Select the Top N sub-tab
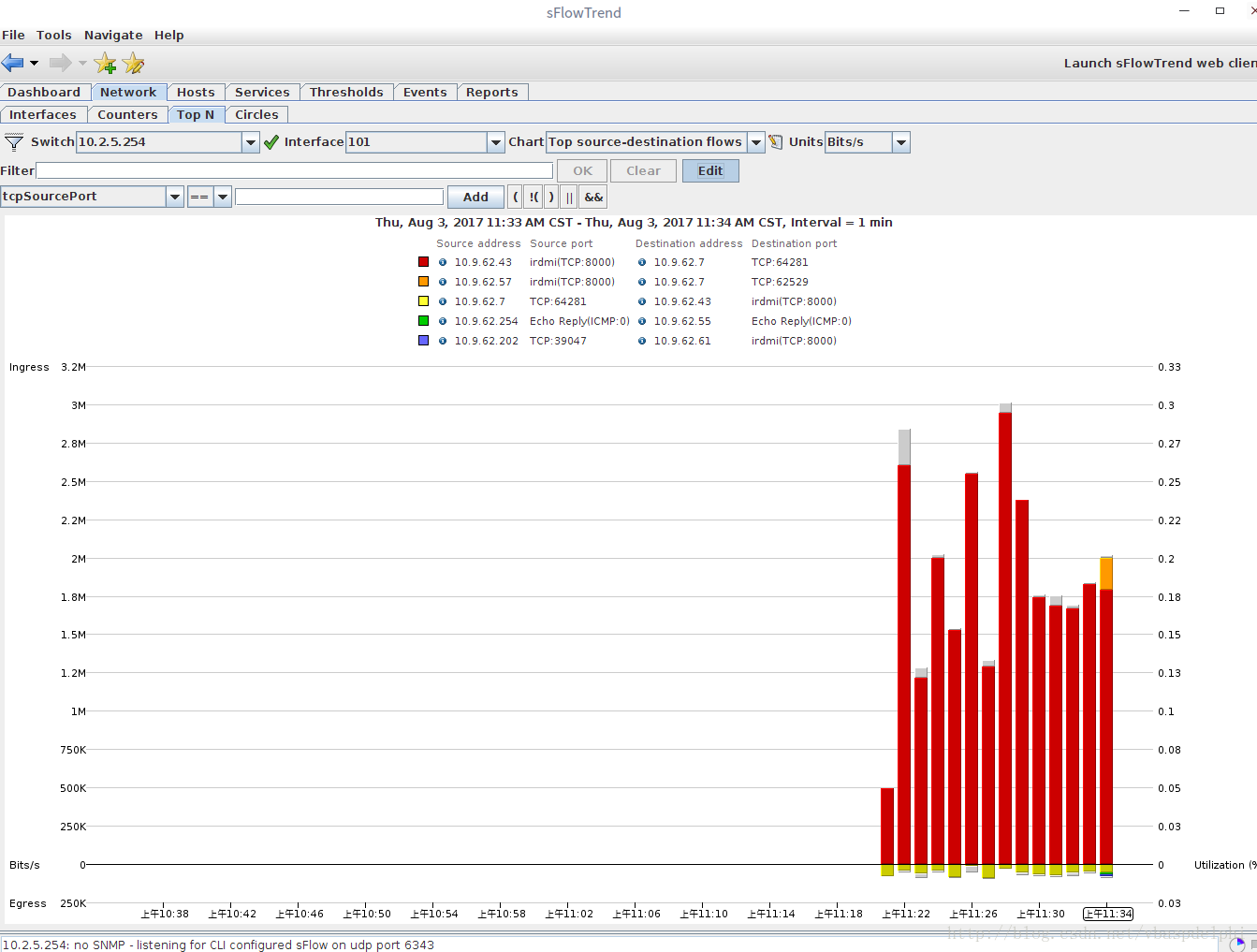This screenshot has width=1257, height=952. click(x=196, y=114)
